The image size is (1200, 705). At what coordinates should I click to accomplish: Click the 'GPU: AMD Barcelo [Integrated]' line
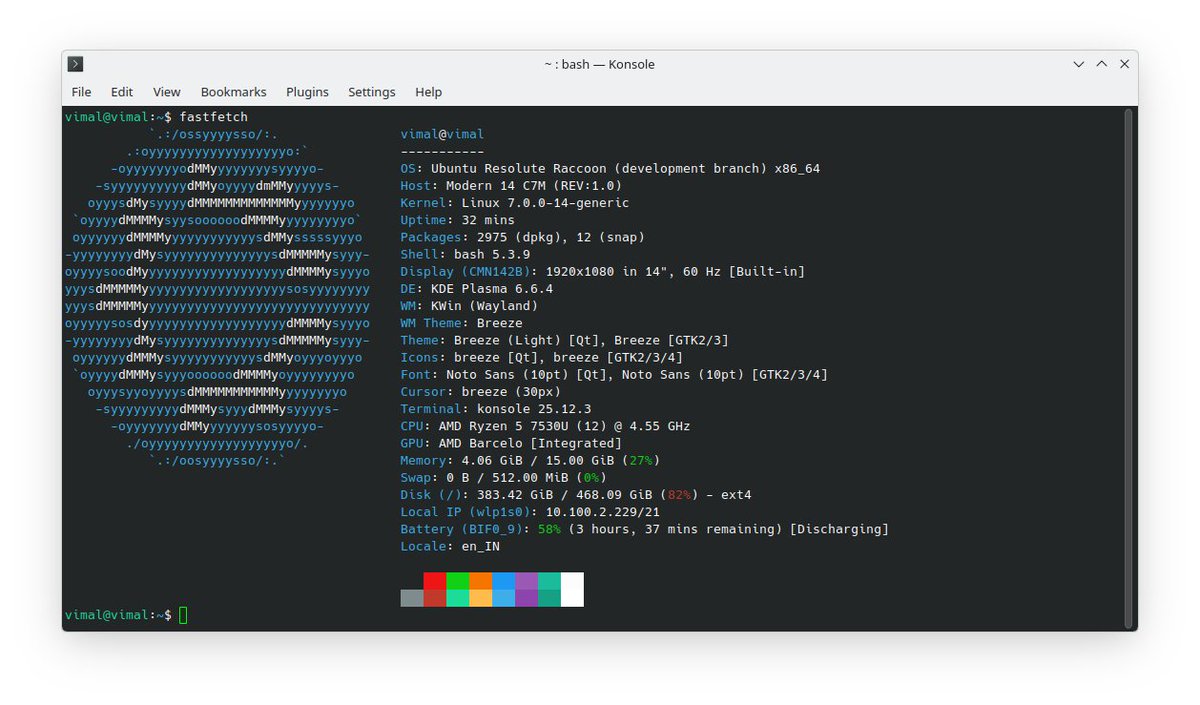tap(511, 443)
